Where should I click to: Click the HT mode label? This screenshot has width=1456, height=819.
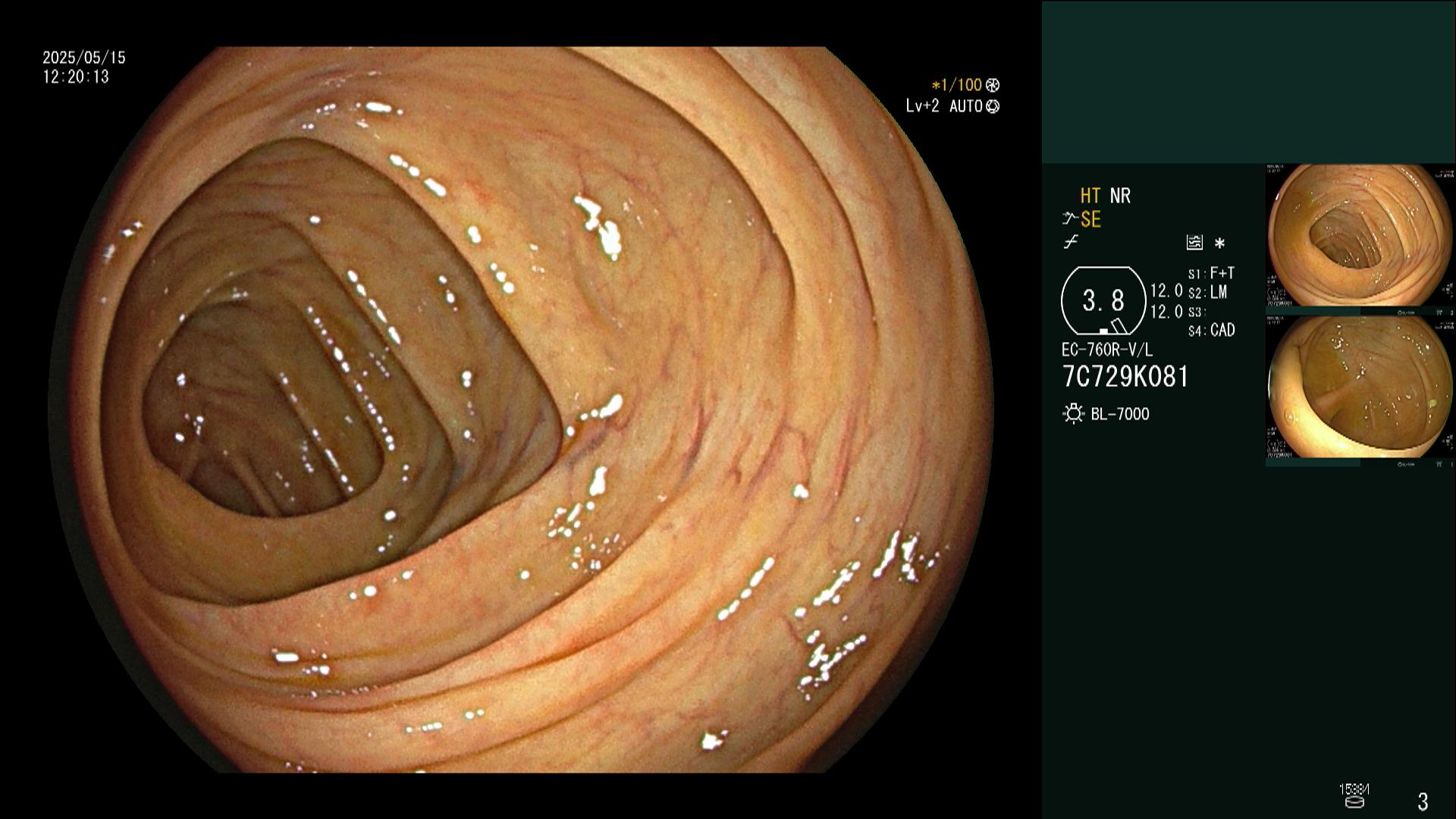pyautogui.click(x=1090, y=196)
